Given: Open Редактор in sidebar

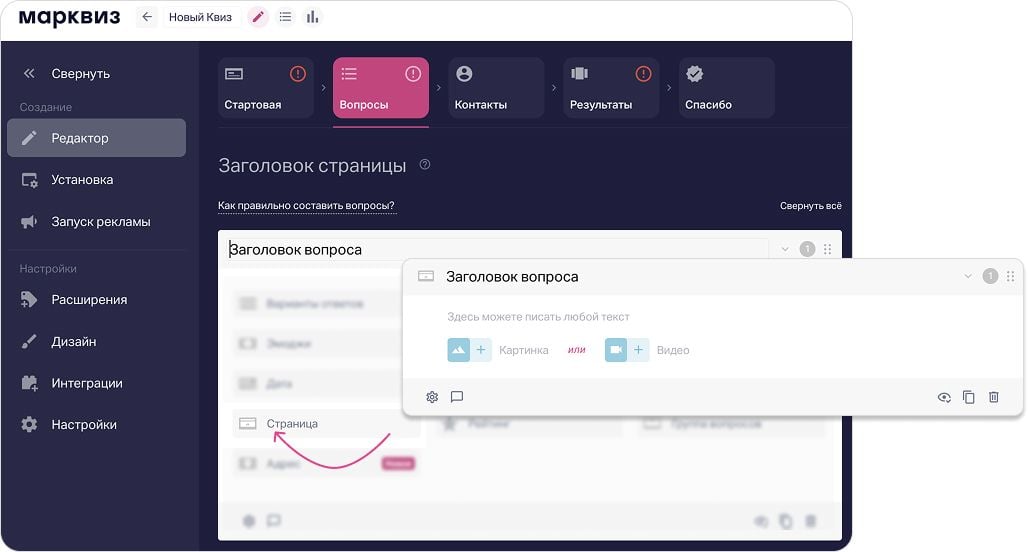Looking at the screenshot, I should tap(96, 138).
